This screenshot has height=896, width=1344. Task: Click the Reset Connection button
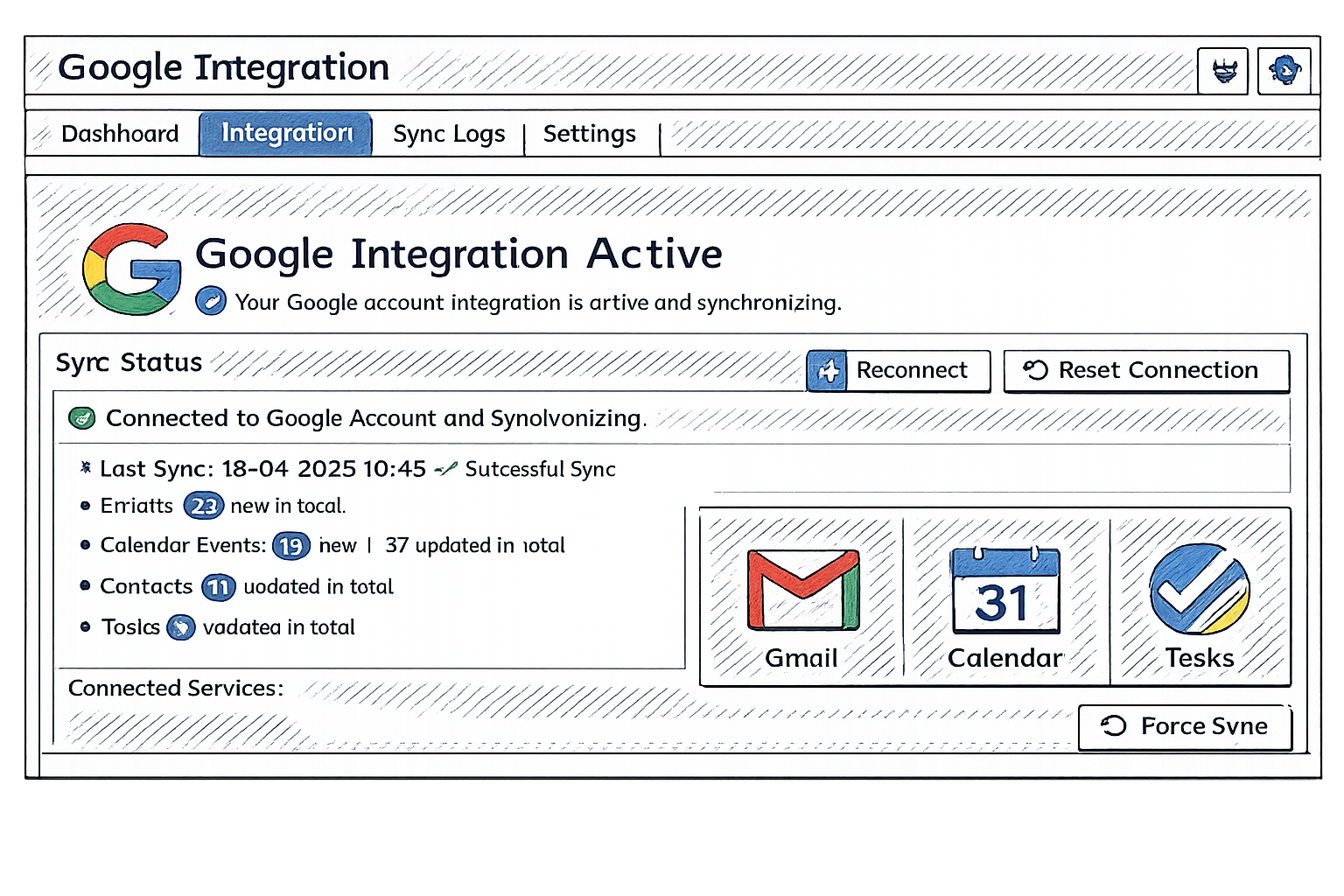[x=1146, y=371]
